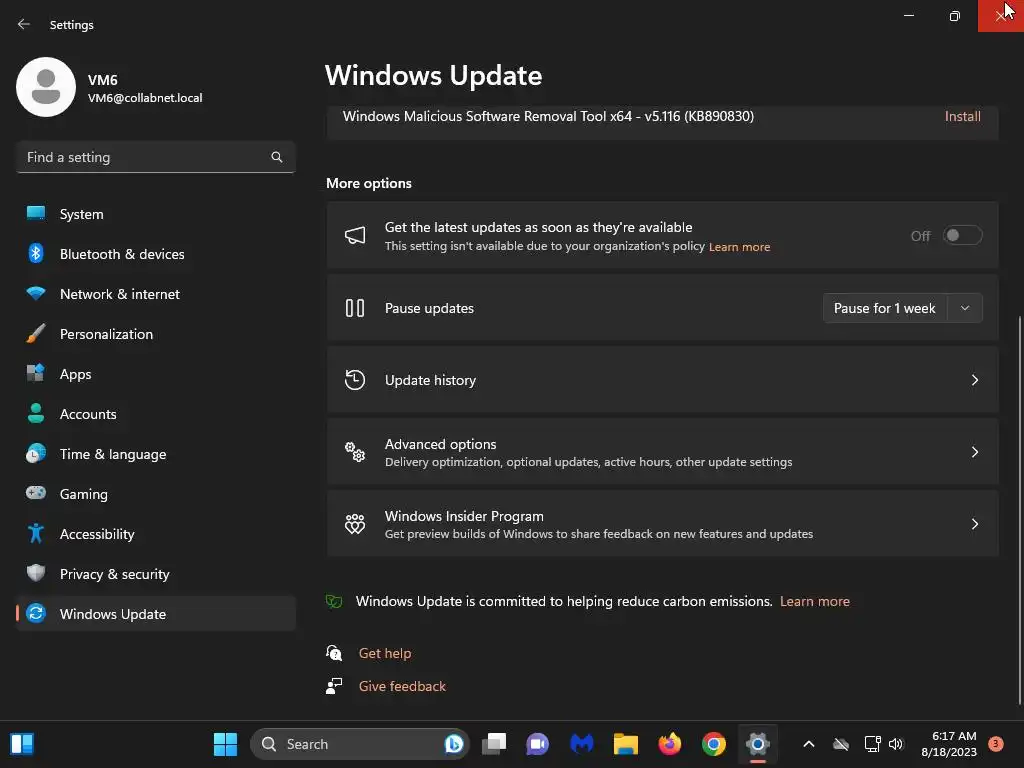Click the Accessibility figure icon

pos(36,534)
